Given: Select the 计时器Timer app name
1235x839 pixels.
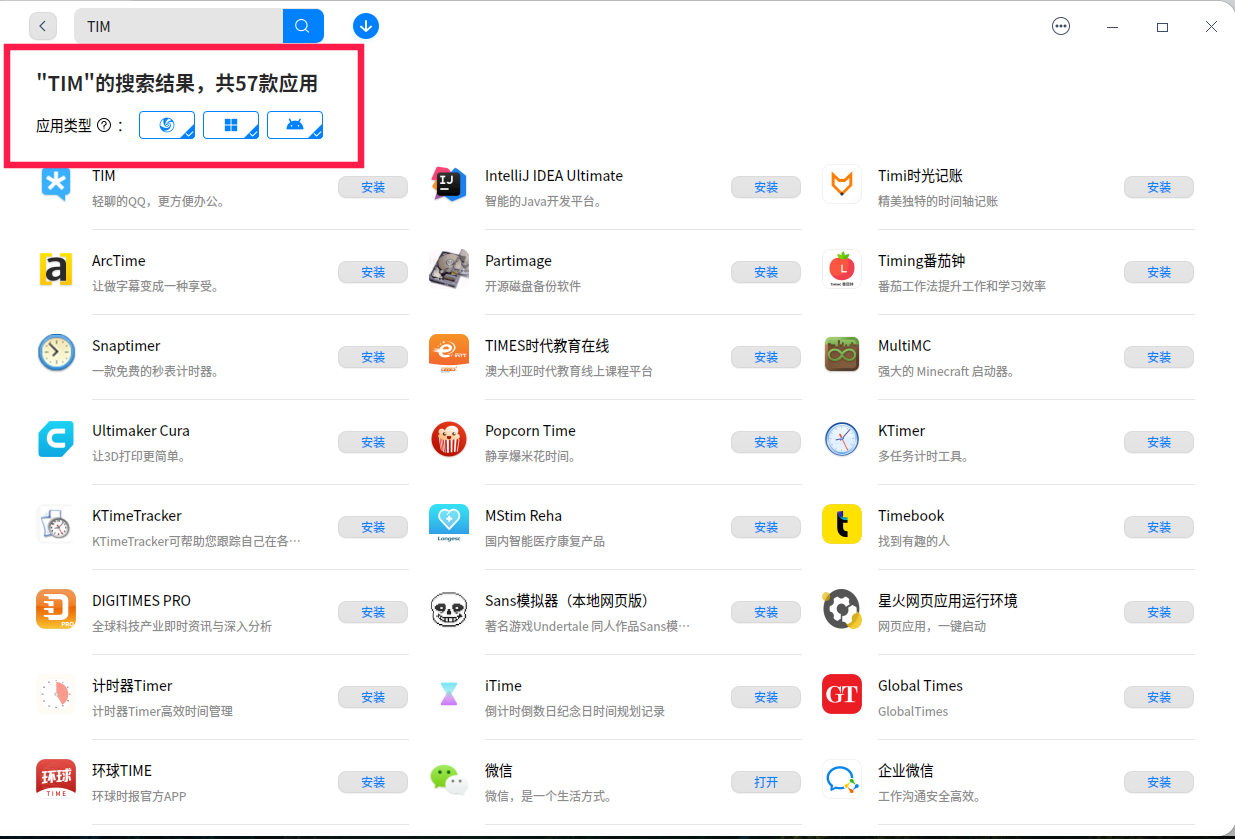Looking at the screenshot, I should pyautogui.click(x=132, y=686).
